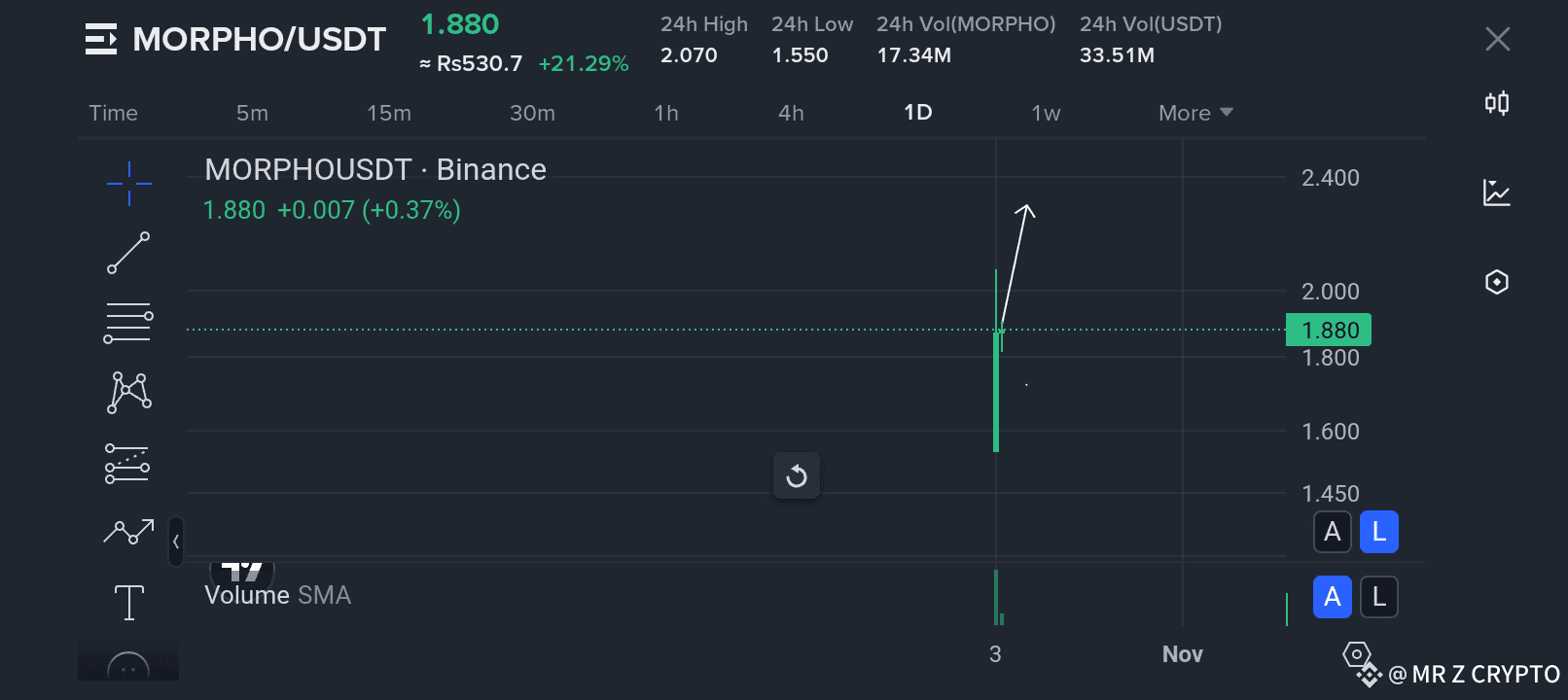1568x700 pixels.
Task: Click the Volume SMA indicator label
Action: [x=277, y=595]
